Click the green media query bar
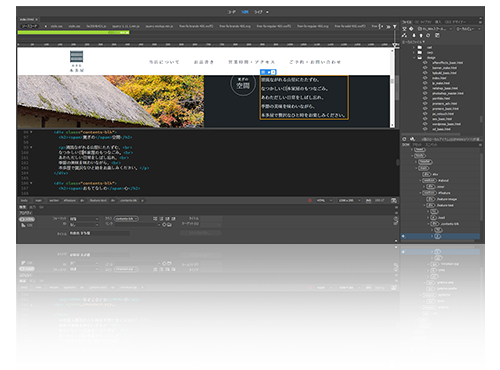 (74, 32)
